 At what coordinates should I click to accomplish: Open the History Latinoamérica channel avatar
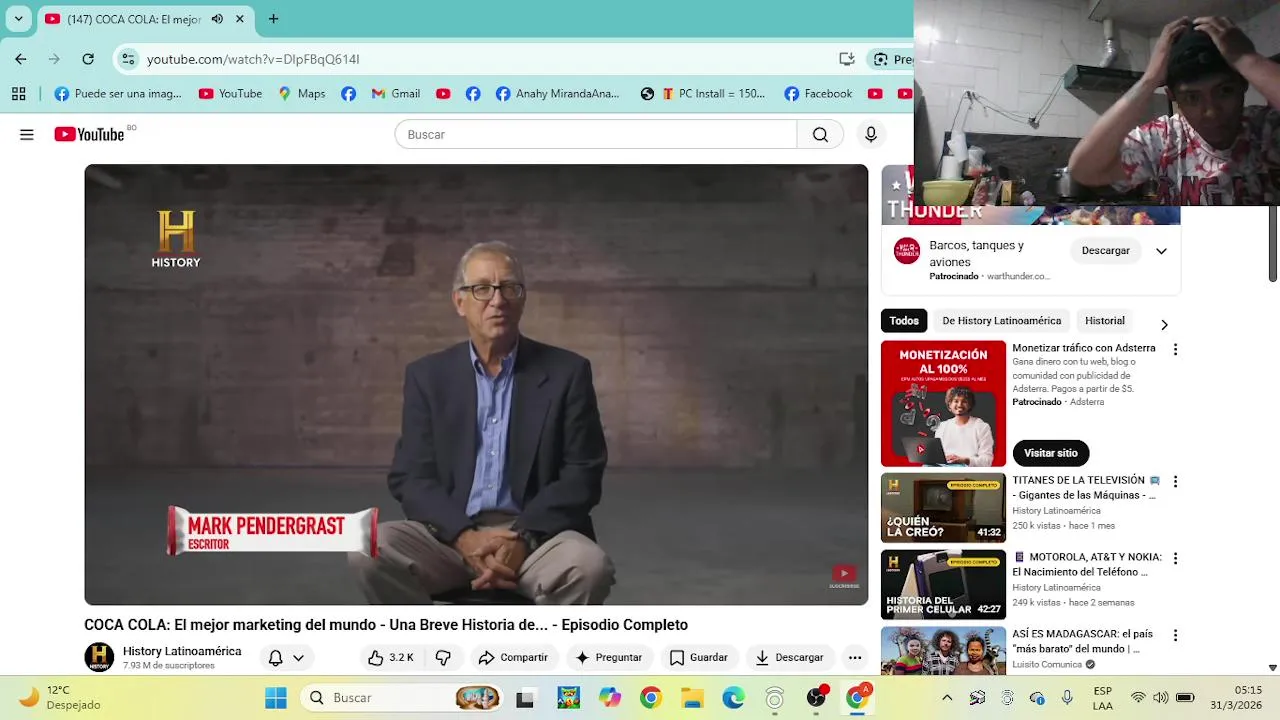coord(99,657)
